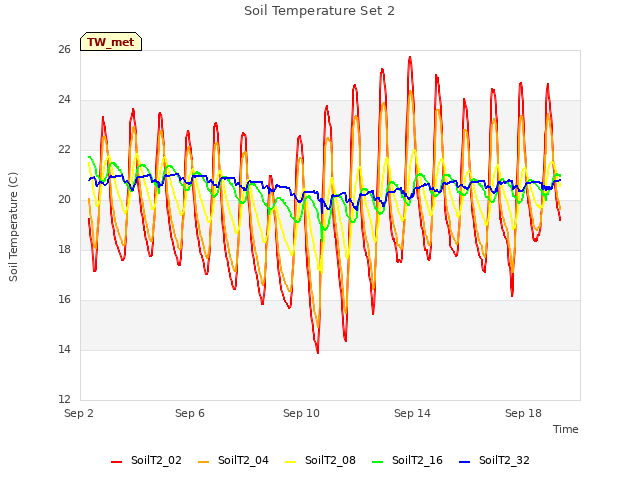Click the chart title Soil Temperature Set 2
This screenshot has height=480, width=640.
click(319, 11)
